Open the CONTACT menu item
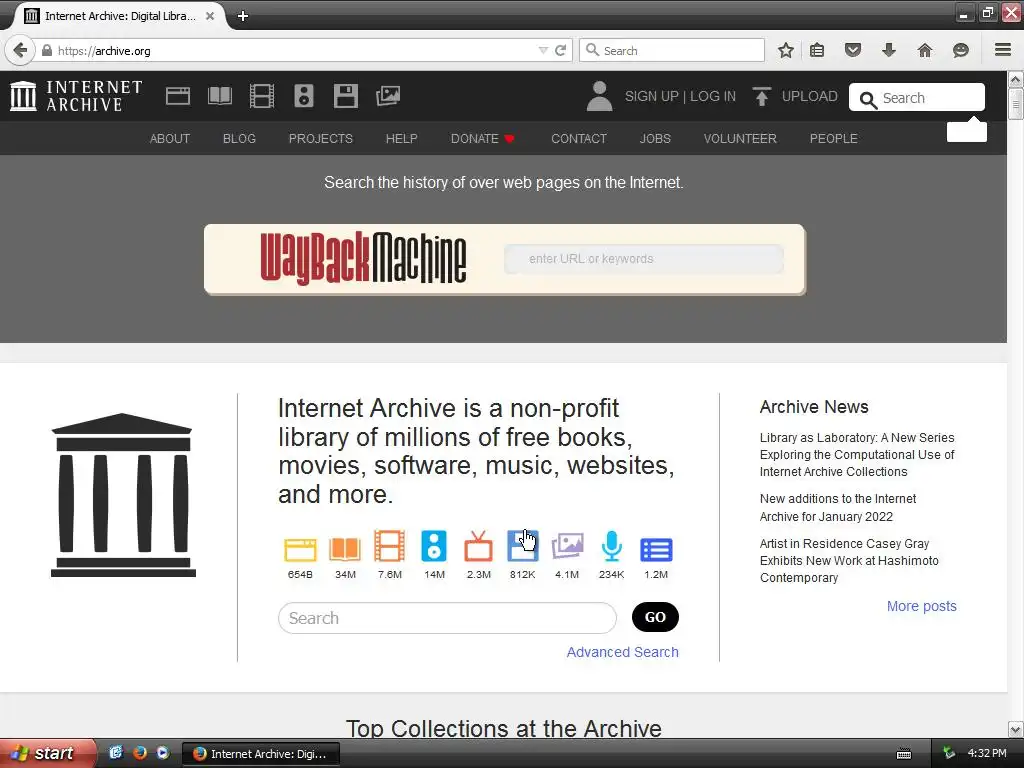Screen dimensions: 1024x768 tap(579, 138)
